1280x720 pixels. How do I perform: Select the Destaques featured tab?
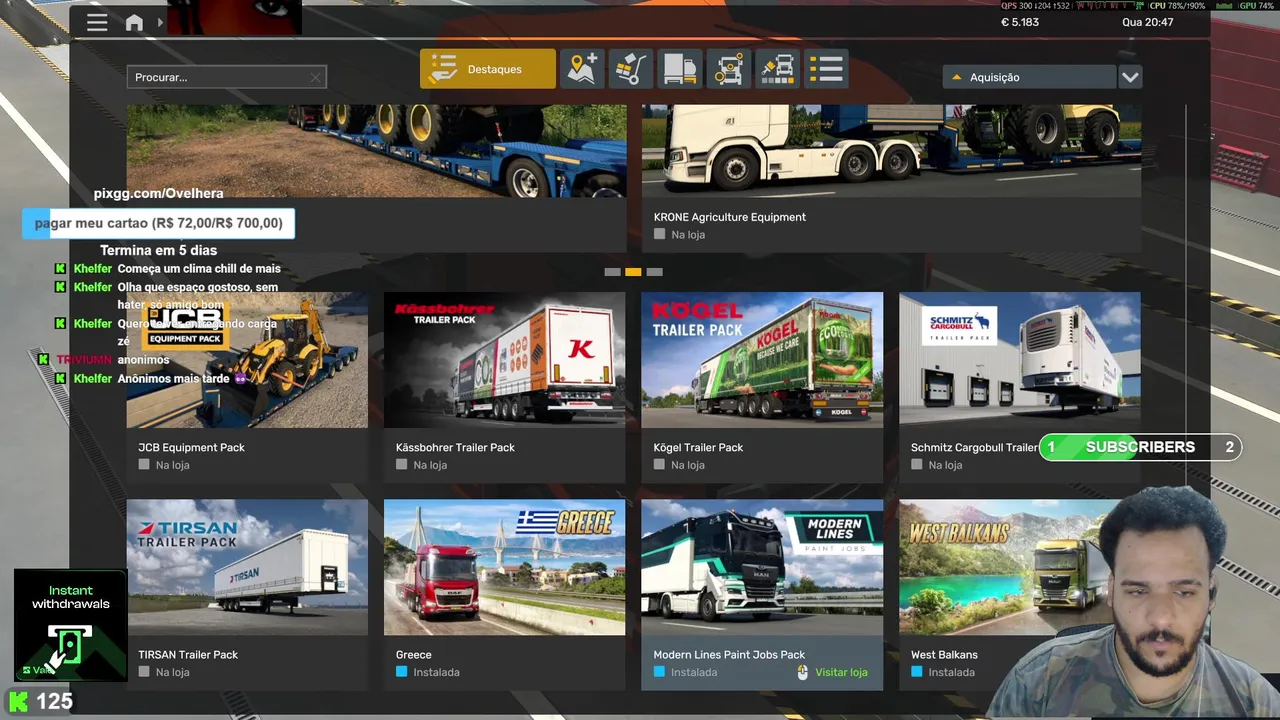(488, 69)
